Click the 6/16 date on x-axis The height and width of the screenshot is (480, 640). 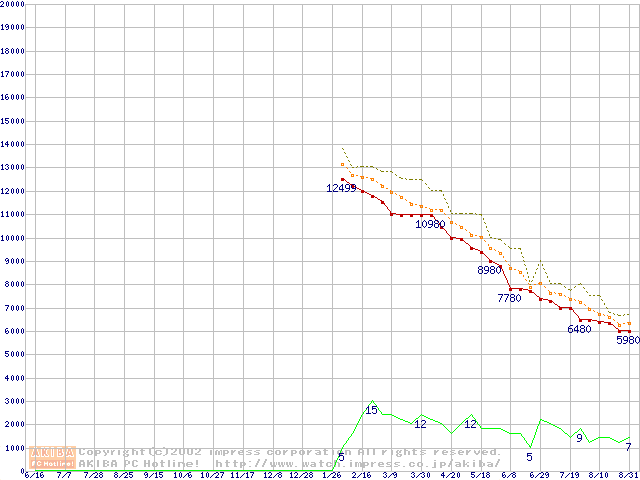tap(33, 475)
